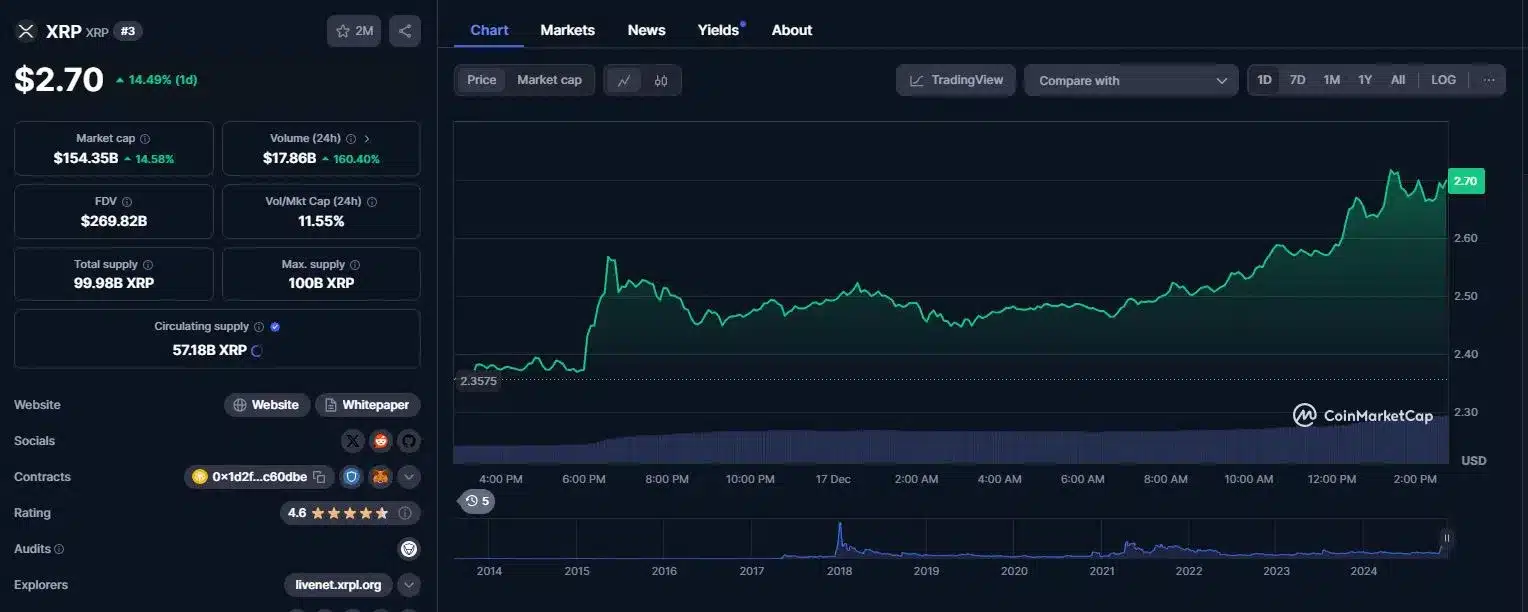Open the X (Twitter) social link
1528x612 pixels.
coord(353,441)
